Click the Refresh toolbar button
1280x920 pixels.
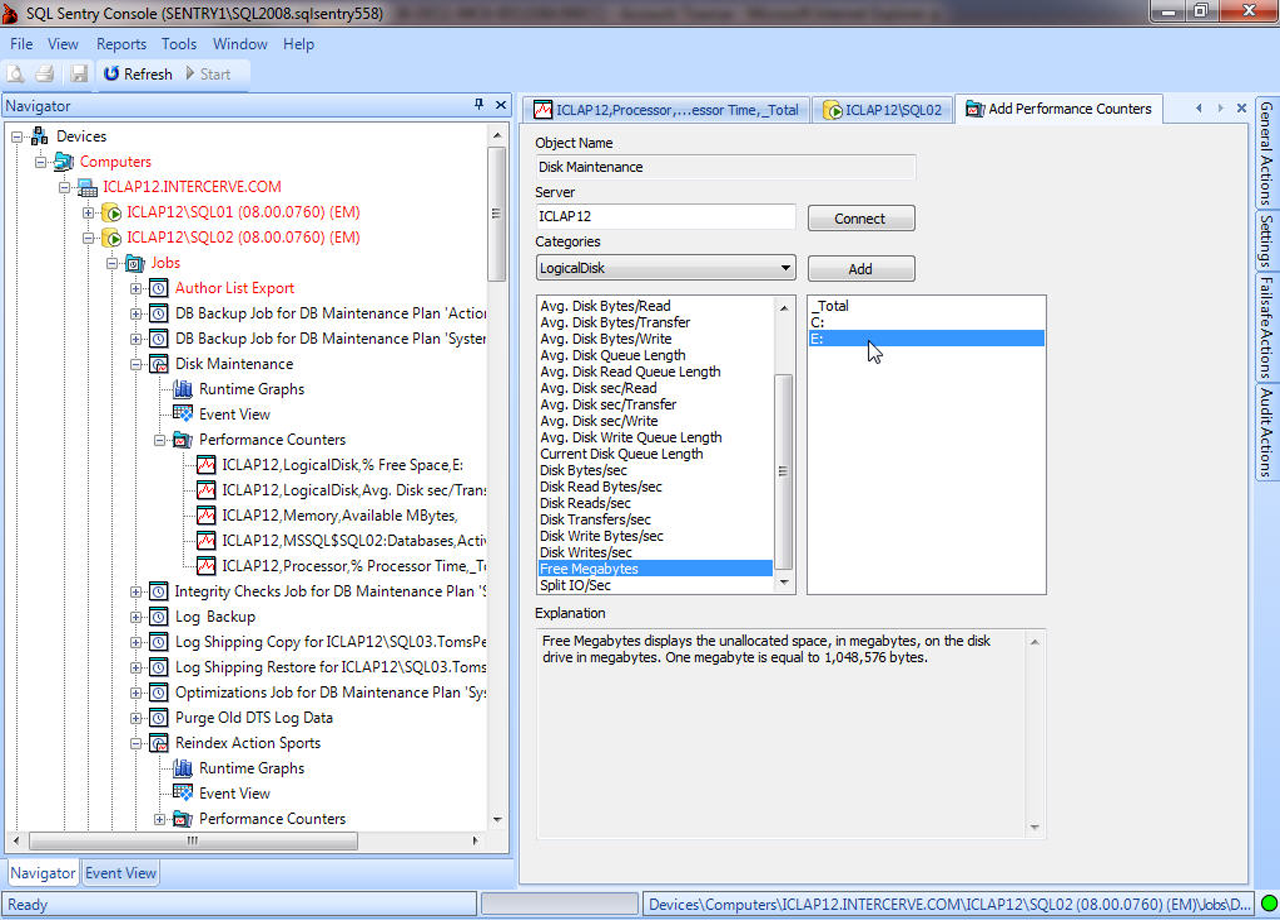138,74
